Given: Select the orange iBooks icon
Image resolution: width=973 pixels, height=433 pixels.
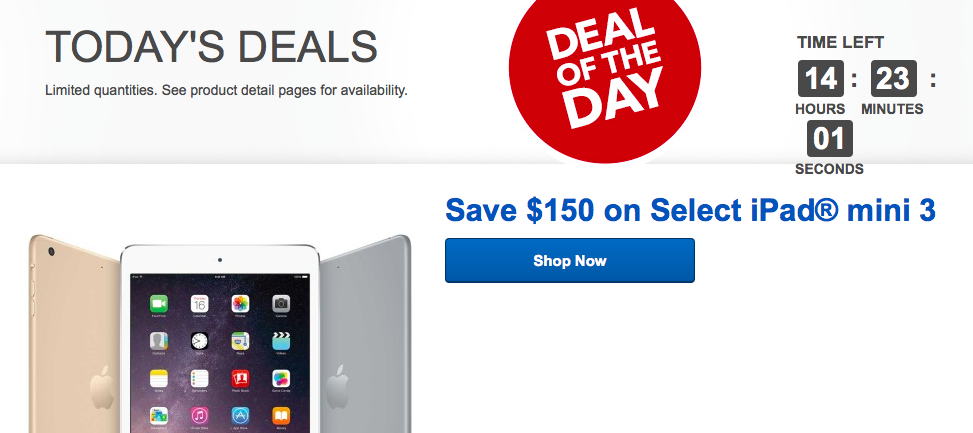Looking at the screenshot, I should [x=281, y=416].
